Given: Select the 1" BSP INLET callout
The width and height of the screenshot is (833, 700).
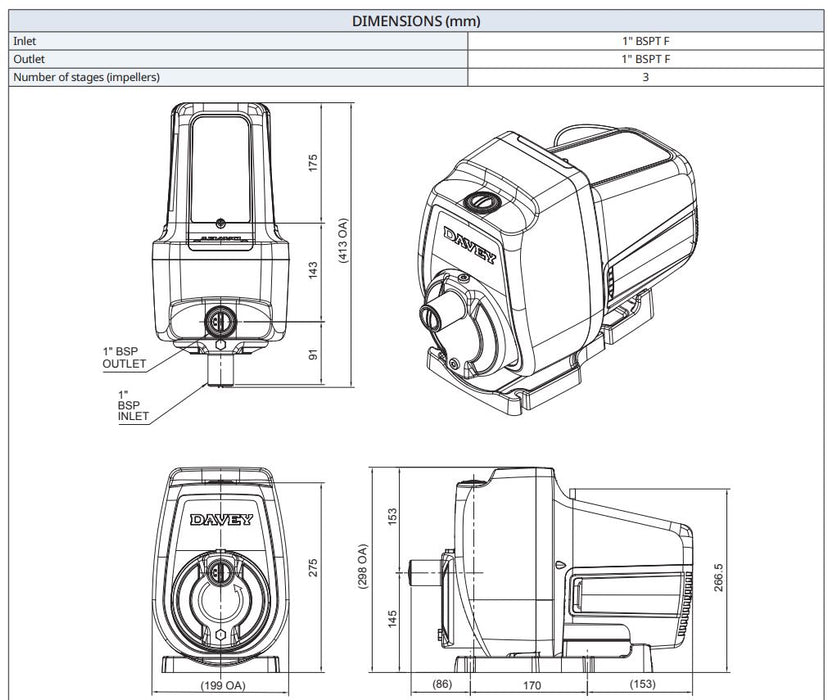Looking at the screenshot, I should click(128, 407).
